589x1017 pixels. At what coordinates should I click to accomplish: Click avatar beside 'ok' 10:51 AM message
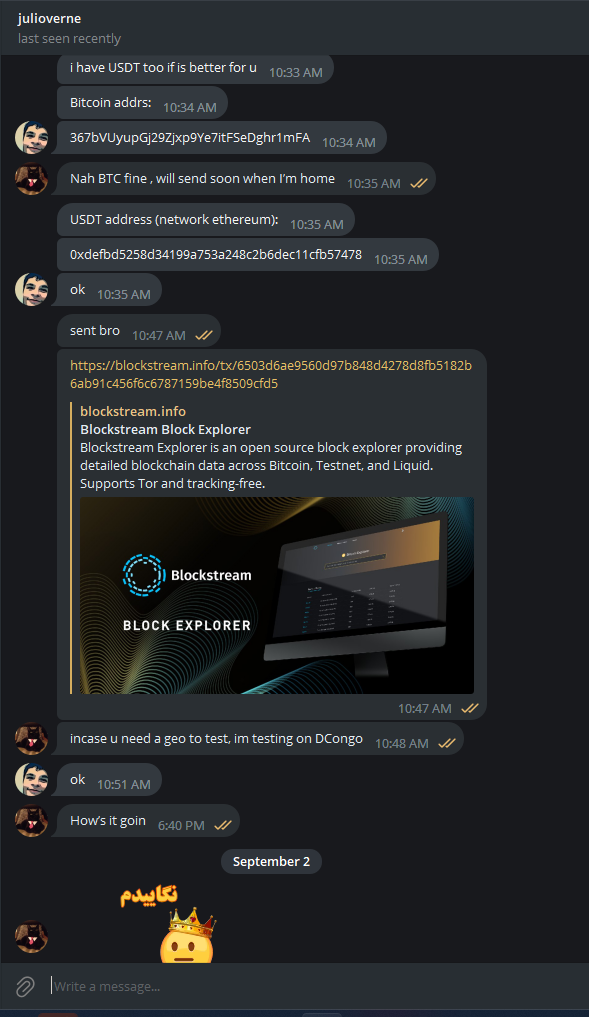point(32,780)
